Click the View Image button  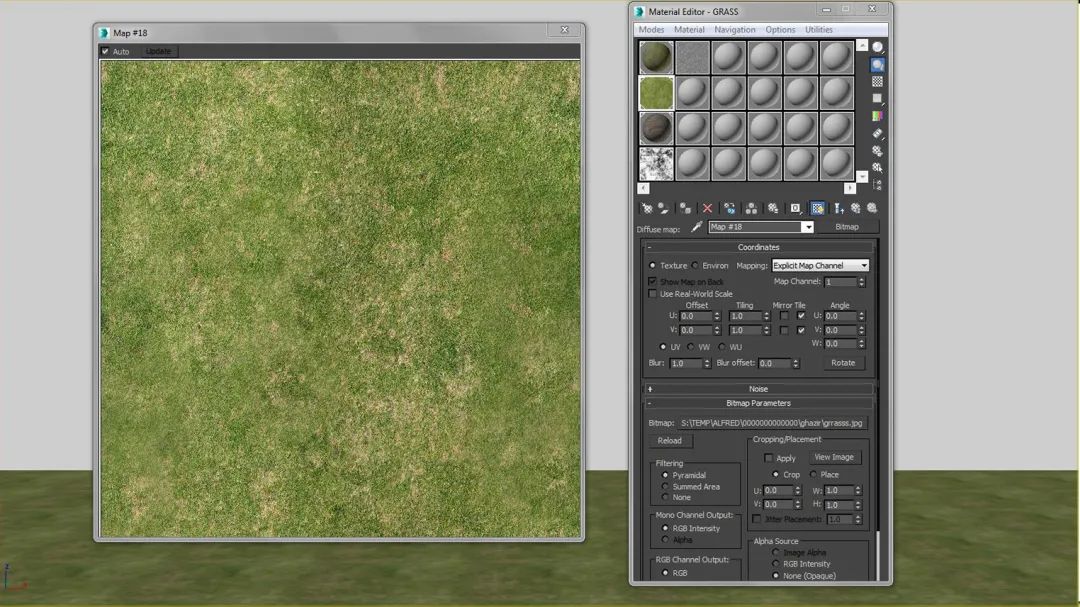point(833,457)
